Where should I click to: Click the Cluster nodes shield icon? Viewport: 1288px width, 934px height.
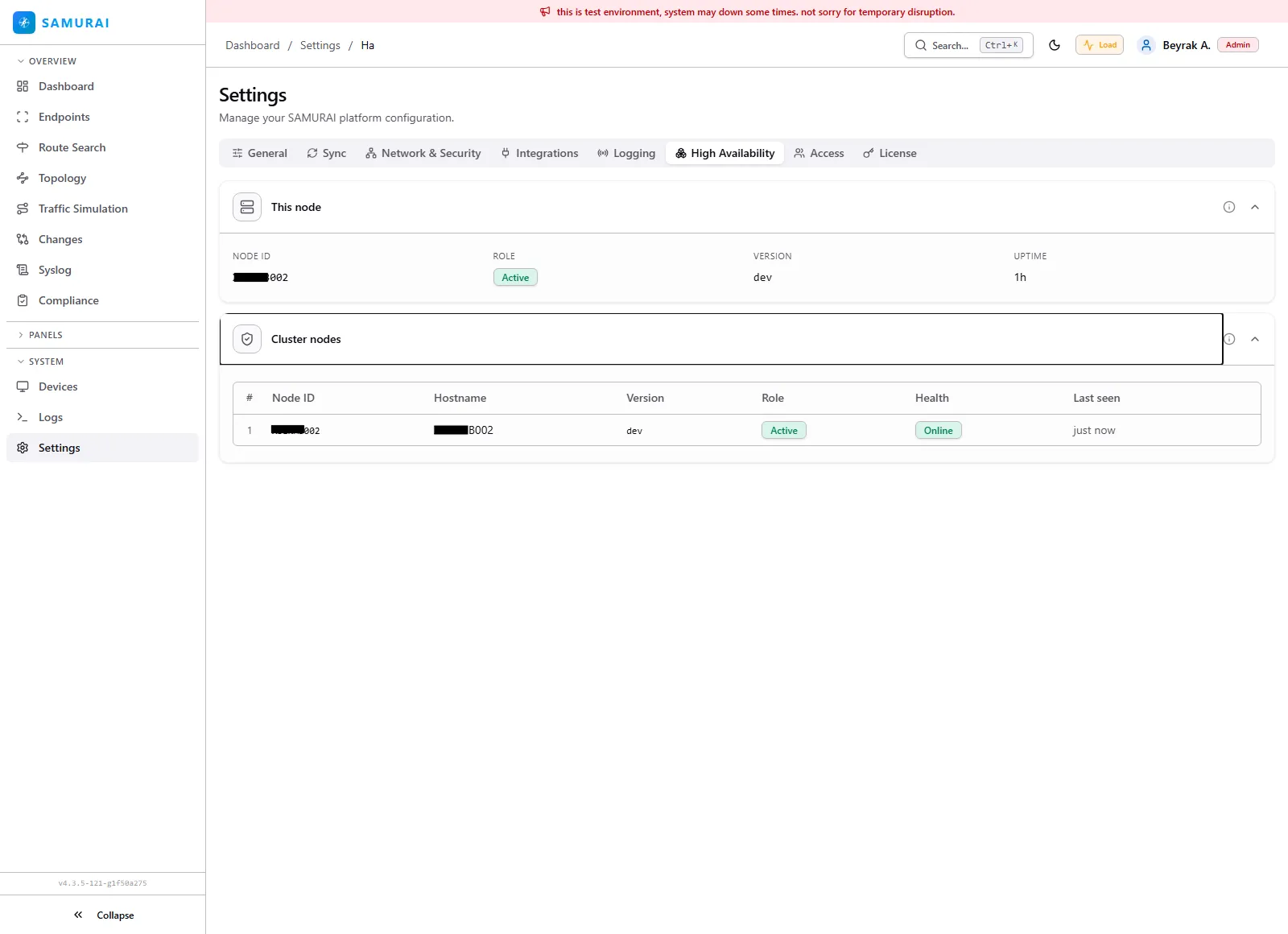click(x=247, y=339)
